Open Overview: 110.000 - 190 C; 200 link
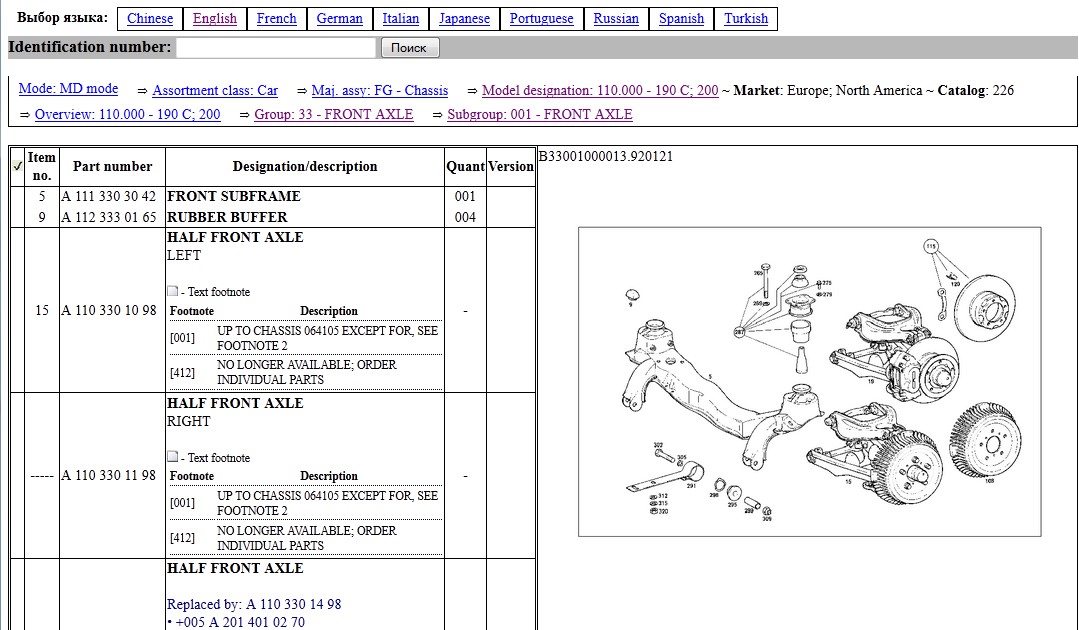This screenshot has height=630, width=1079. coord(127,114)
